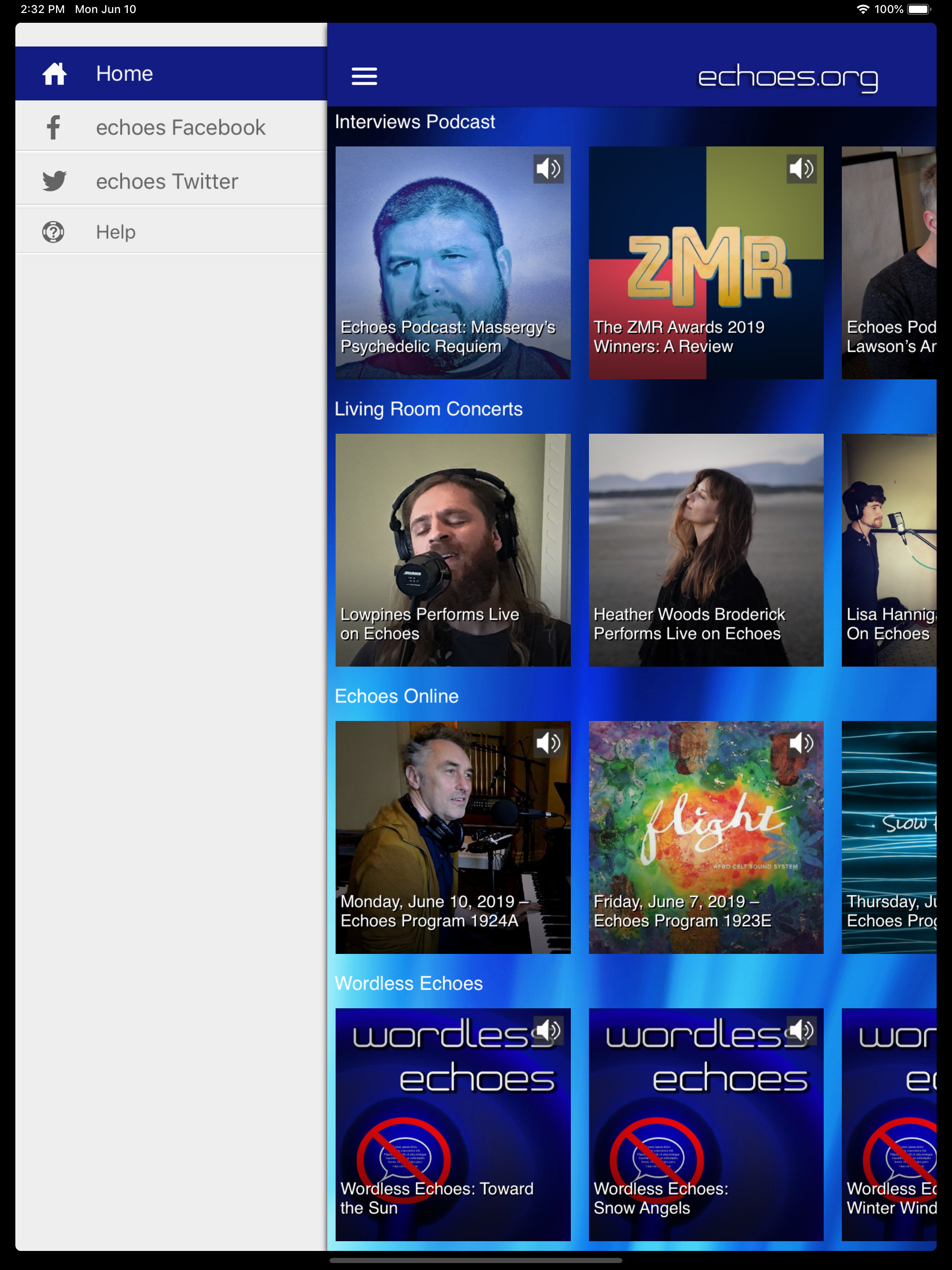Click the Mon Jun 10 date in status bar
Viewport: 952px width, 1270px height.
106,9
